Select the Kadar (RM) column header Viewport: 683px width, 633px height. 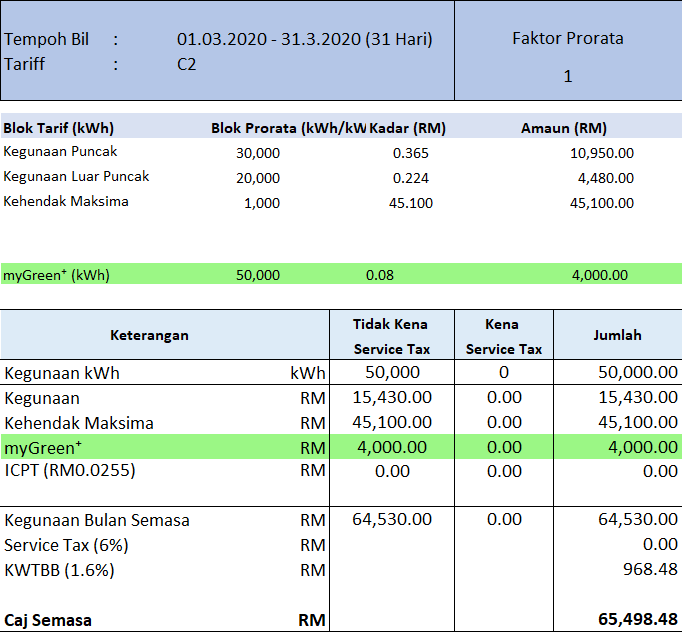click(408, 128)
